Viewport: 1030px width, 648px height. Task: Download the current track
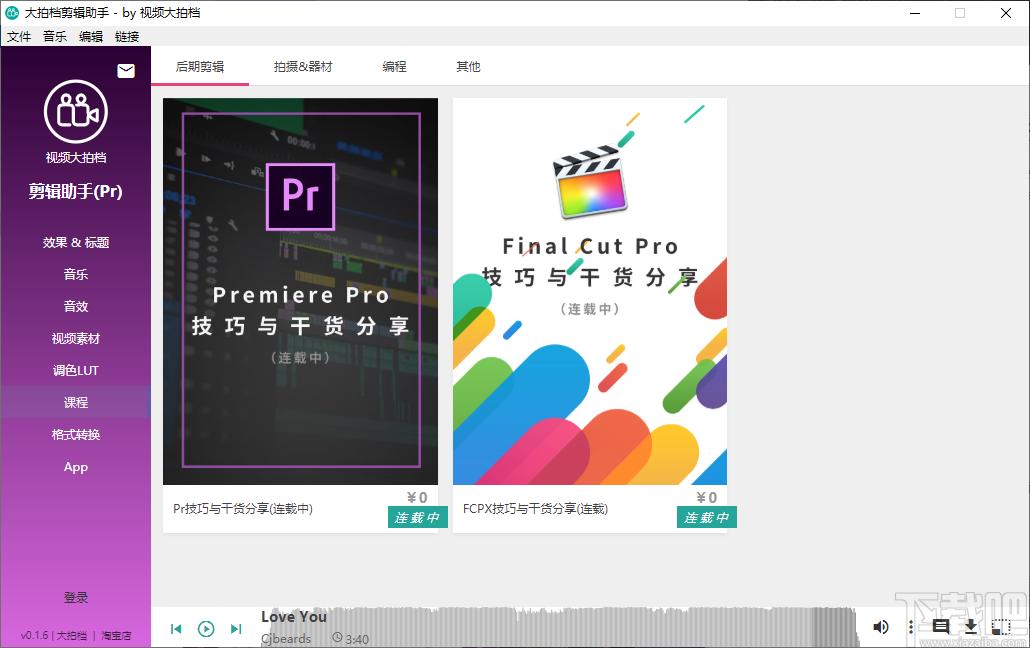tap(970, 626)
